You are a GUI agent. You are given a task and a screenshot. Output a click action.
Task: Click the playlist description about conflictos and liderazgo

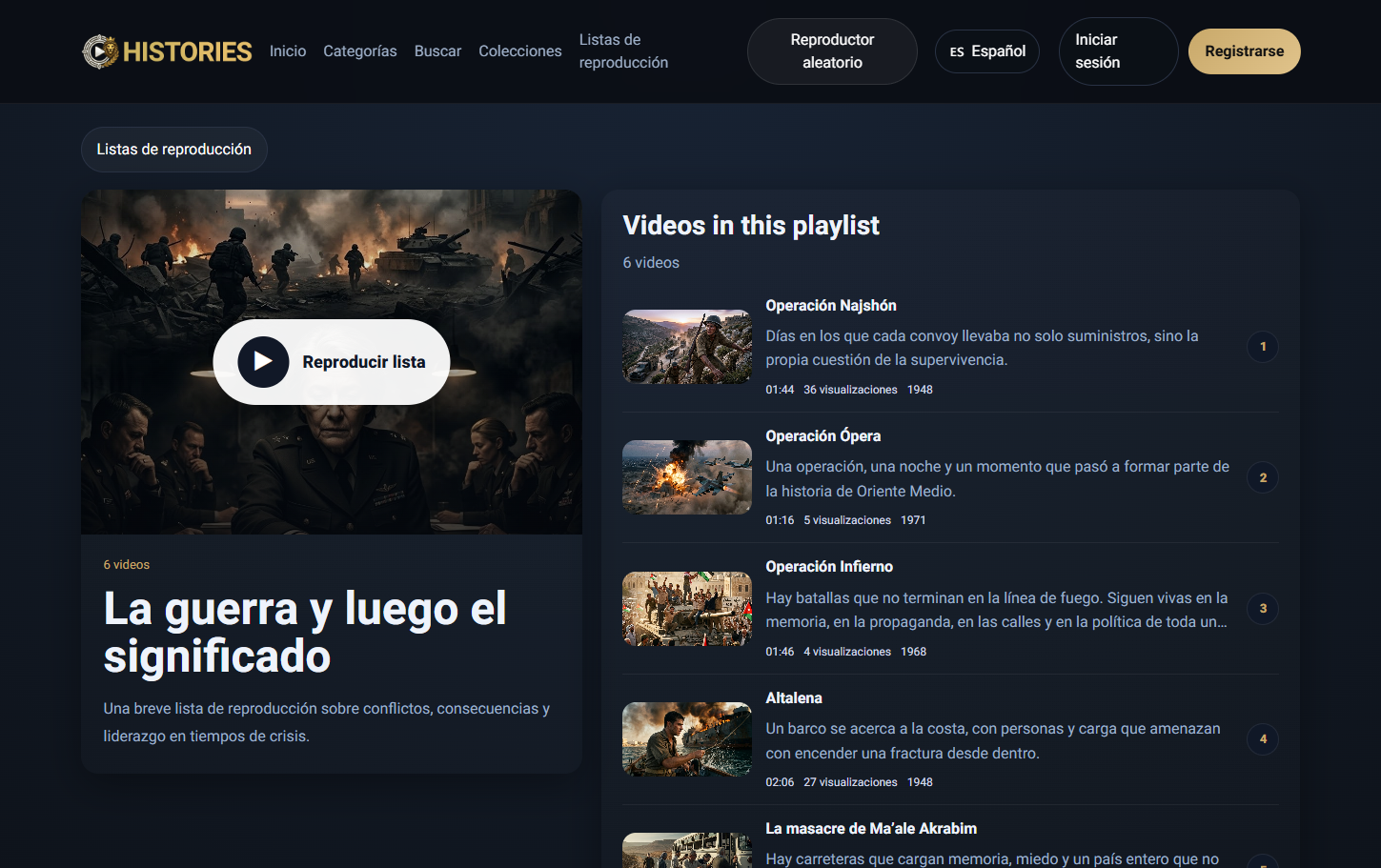pyautogui.click(x=327, y=722)
